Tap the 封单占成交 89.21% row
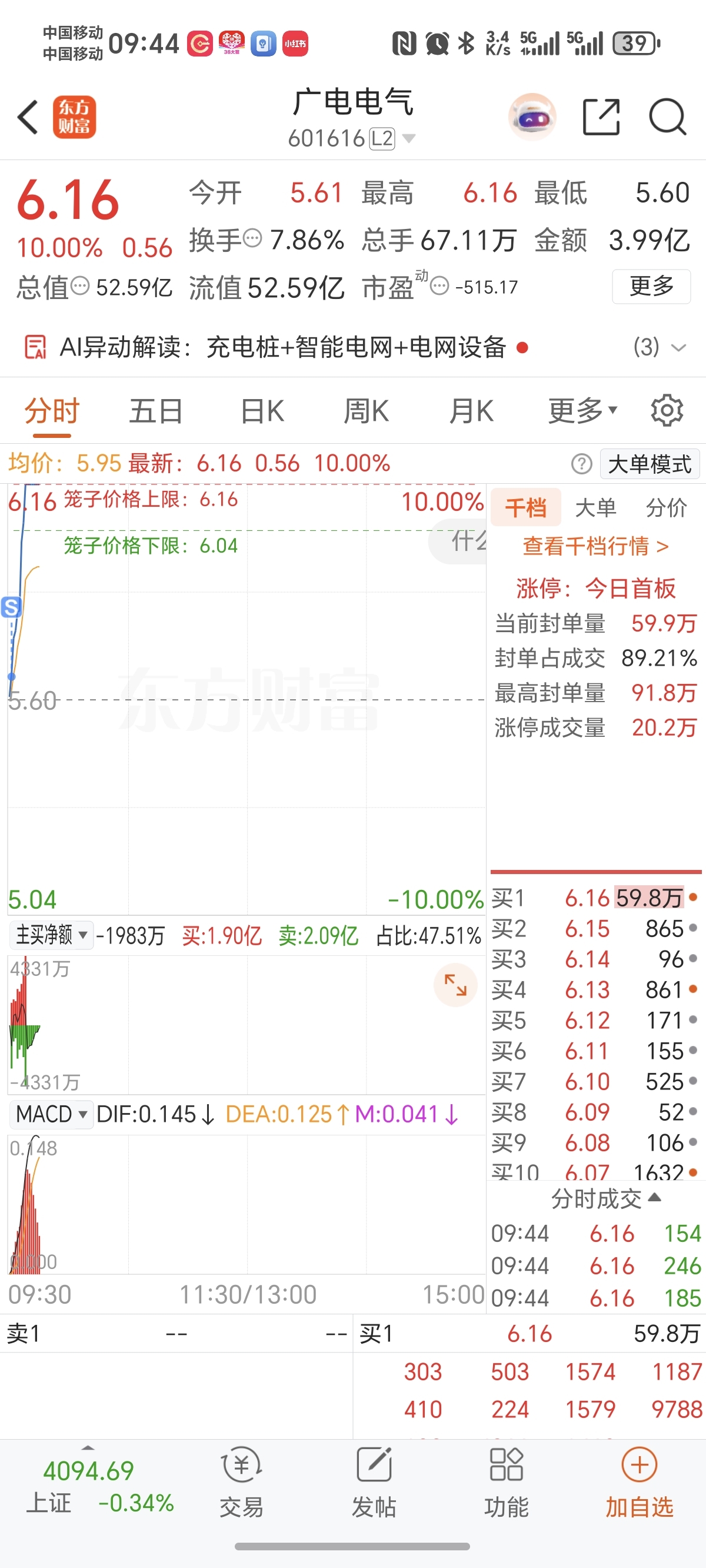The width and height of the screenshot is (706, 1568). click(596, 658)
